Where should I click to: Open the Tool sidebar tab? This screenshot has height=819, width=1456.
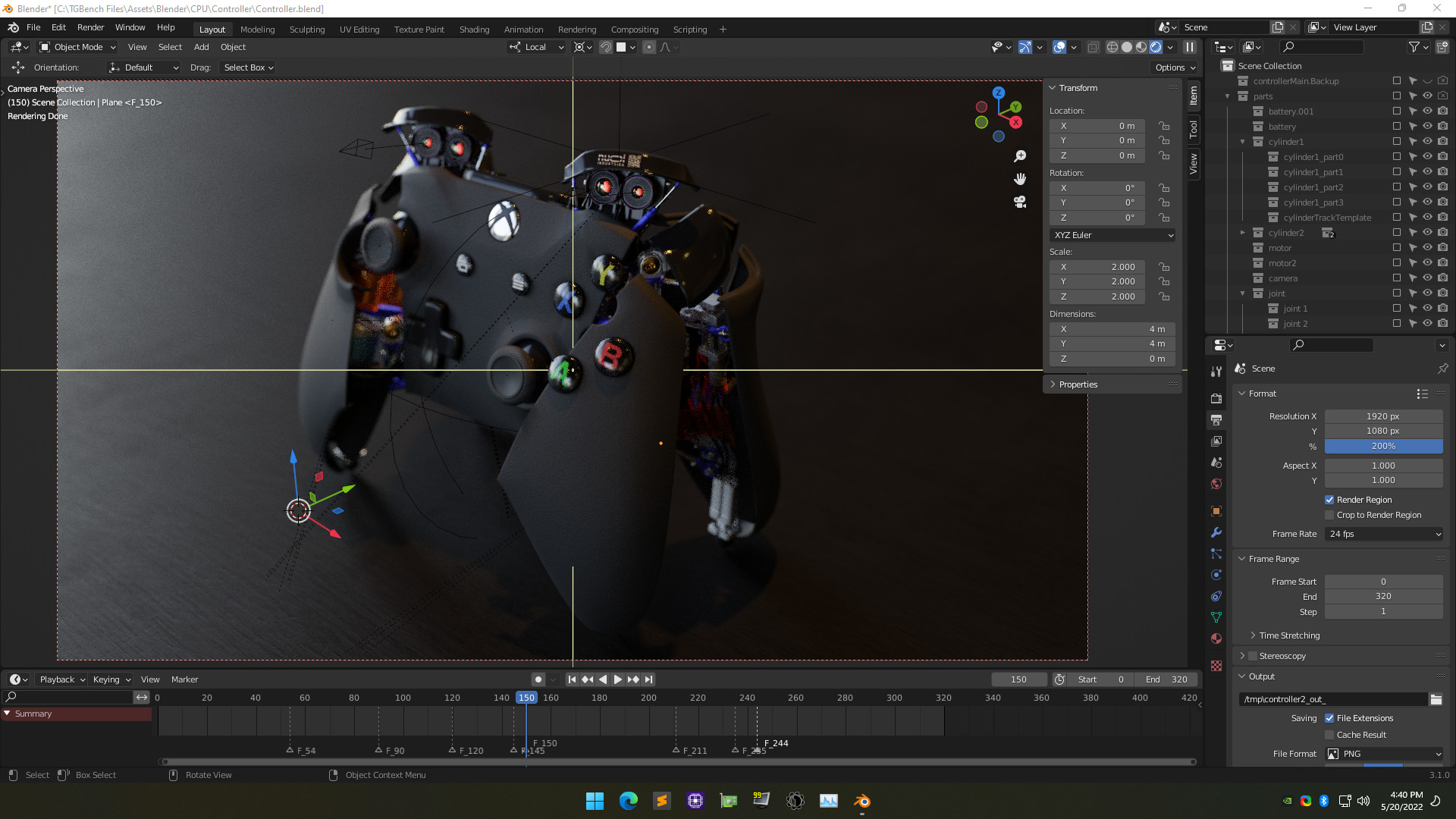point(1194,129)
